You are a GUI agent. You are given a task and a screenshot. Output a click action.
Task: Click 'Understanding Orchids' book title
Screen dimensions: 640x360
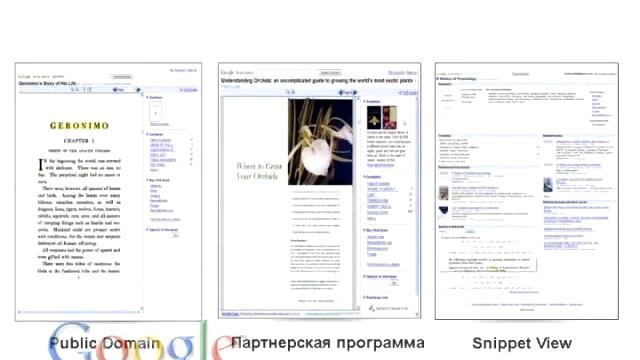[317, 81]
